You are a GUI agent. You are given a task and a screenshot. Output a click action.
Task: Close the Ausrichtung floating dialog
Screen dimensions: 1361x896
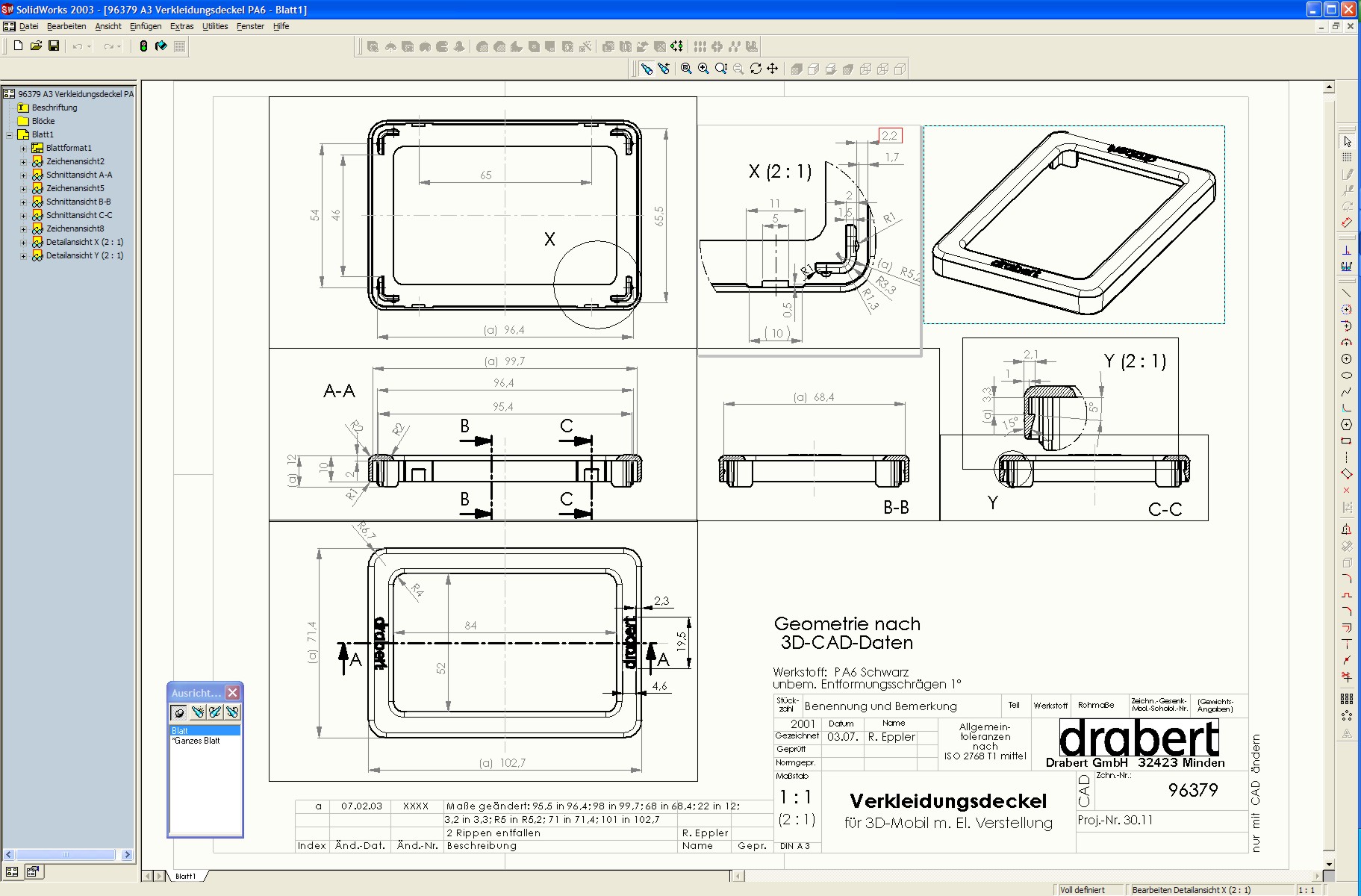coord(233,693)
